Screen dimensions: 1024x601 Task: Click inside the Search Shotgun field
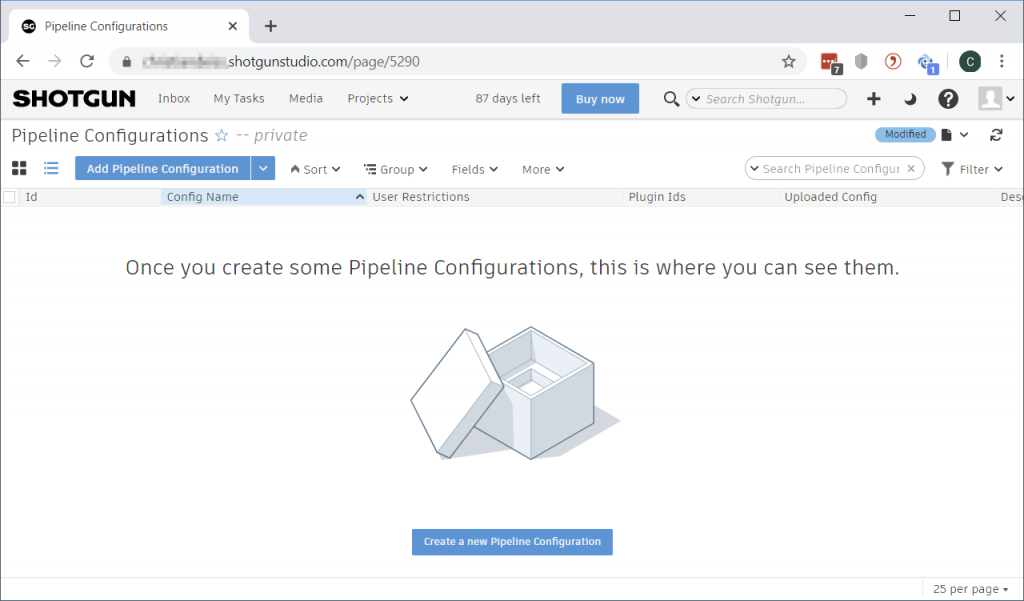(x=766, y=98)
